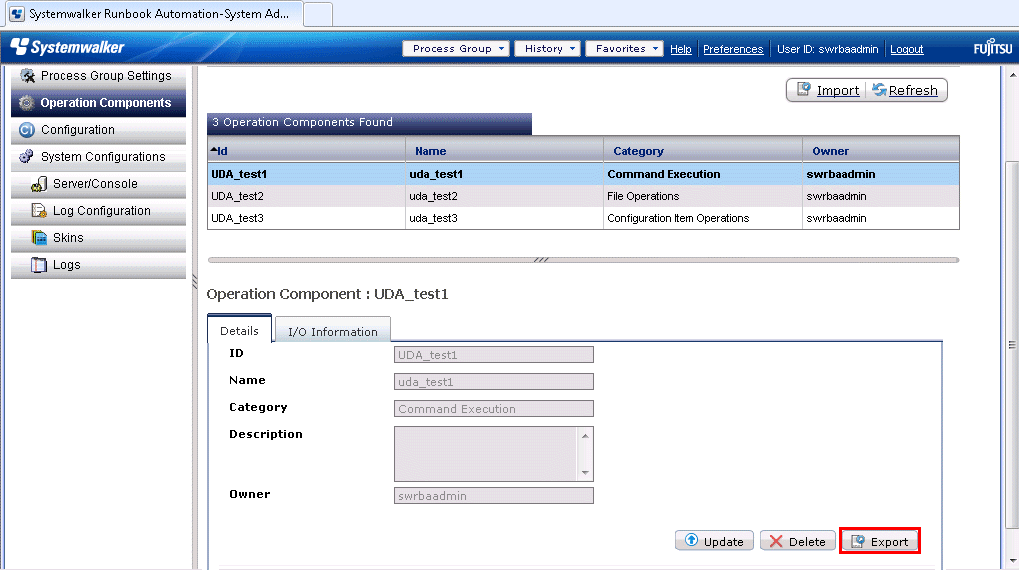Click the Import icon

pos(804,90)
